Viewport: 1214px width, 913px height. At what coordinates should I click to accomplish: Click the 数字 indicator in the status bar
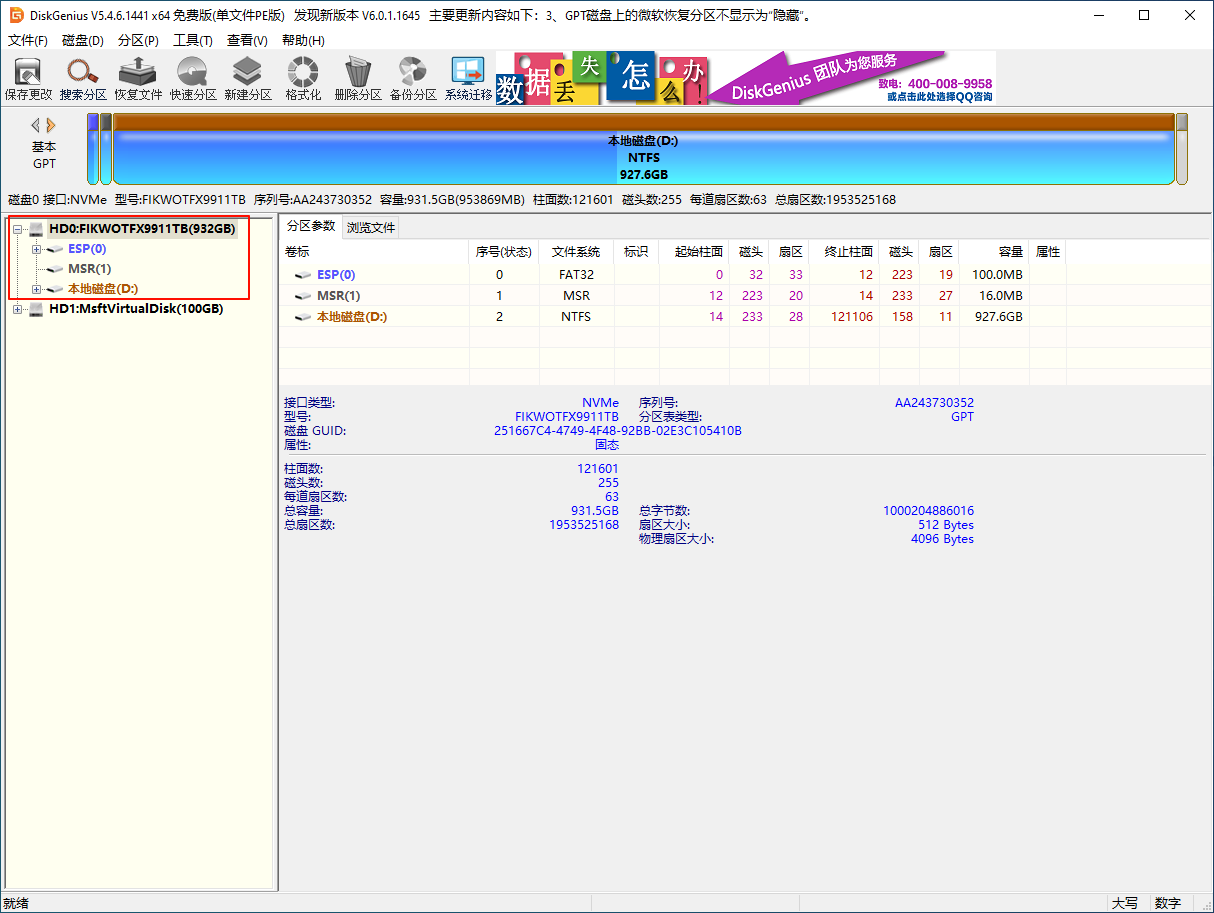1168,903
